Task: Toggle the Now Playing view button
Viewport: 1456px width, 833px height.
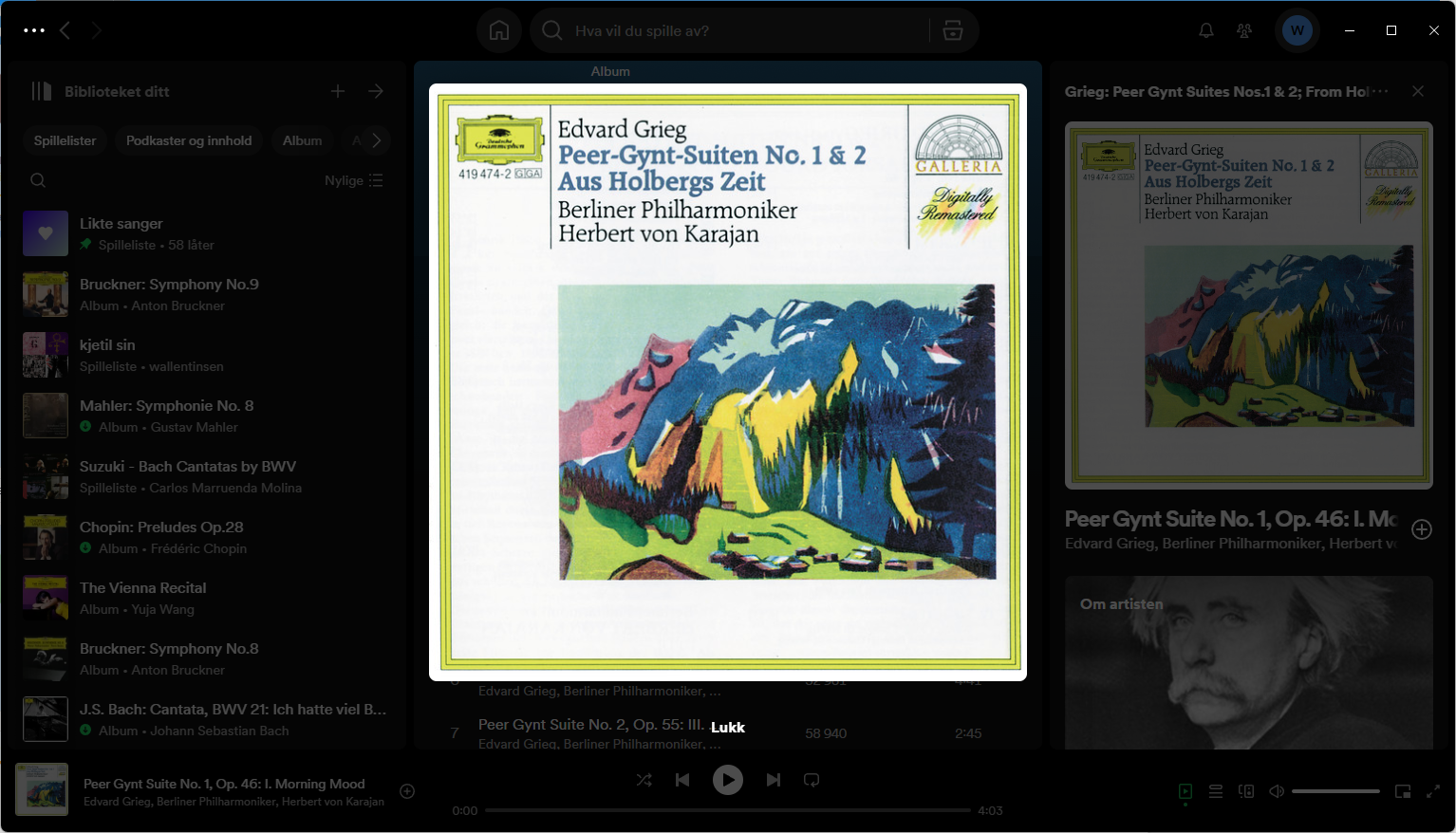Action: click(1185, 791)
